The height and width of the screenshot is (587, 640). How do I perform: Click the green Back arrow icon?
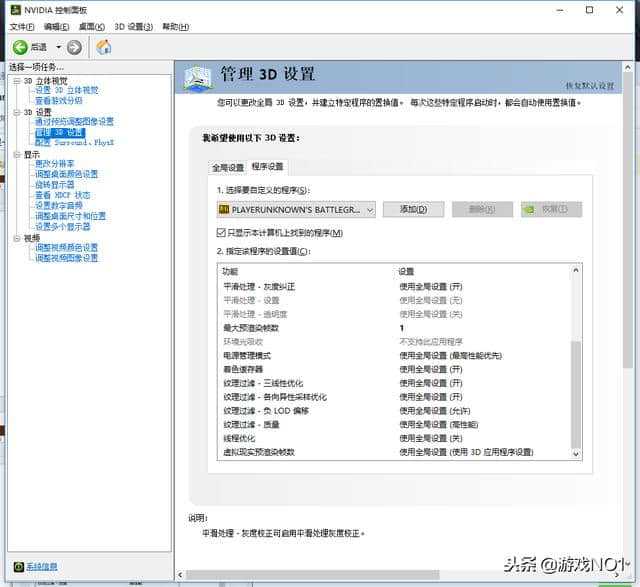pyautogui.click(x=20, y=47)
